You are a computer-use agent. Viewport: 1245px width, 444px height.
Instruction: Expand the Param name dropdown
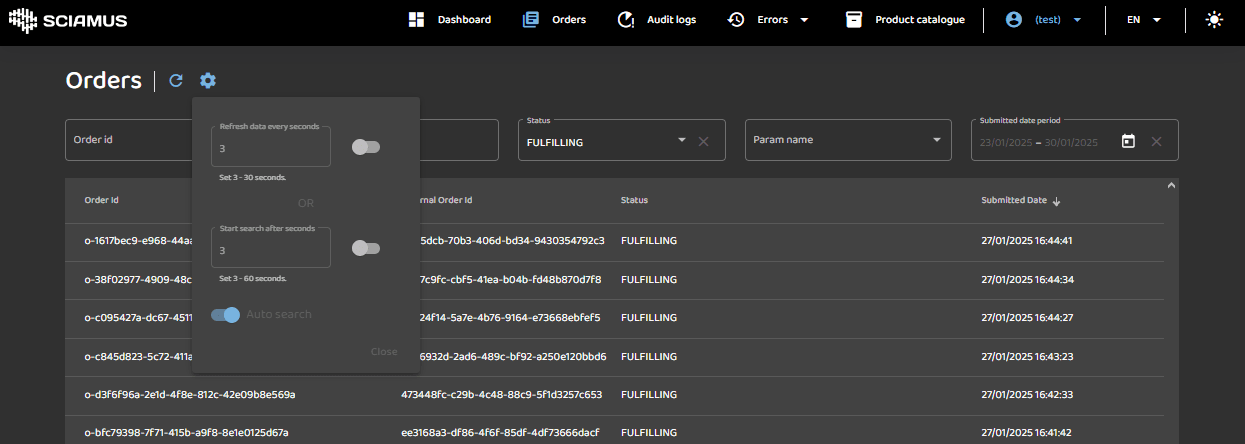[x=937, y=141]
